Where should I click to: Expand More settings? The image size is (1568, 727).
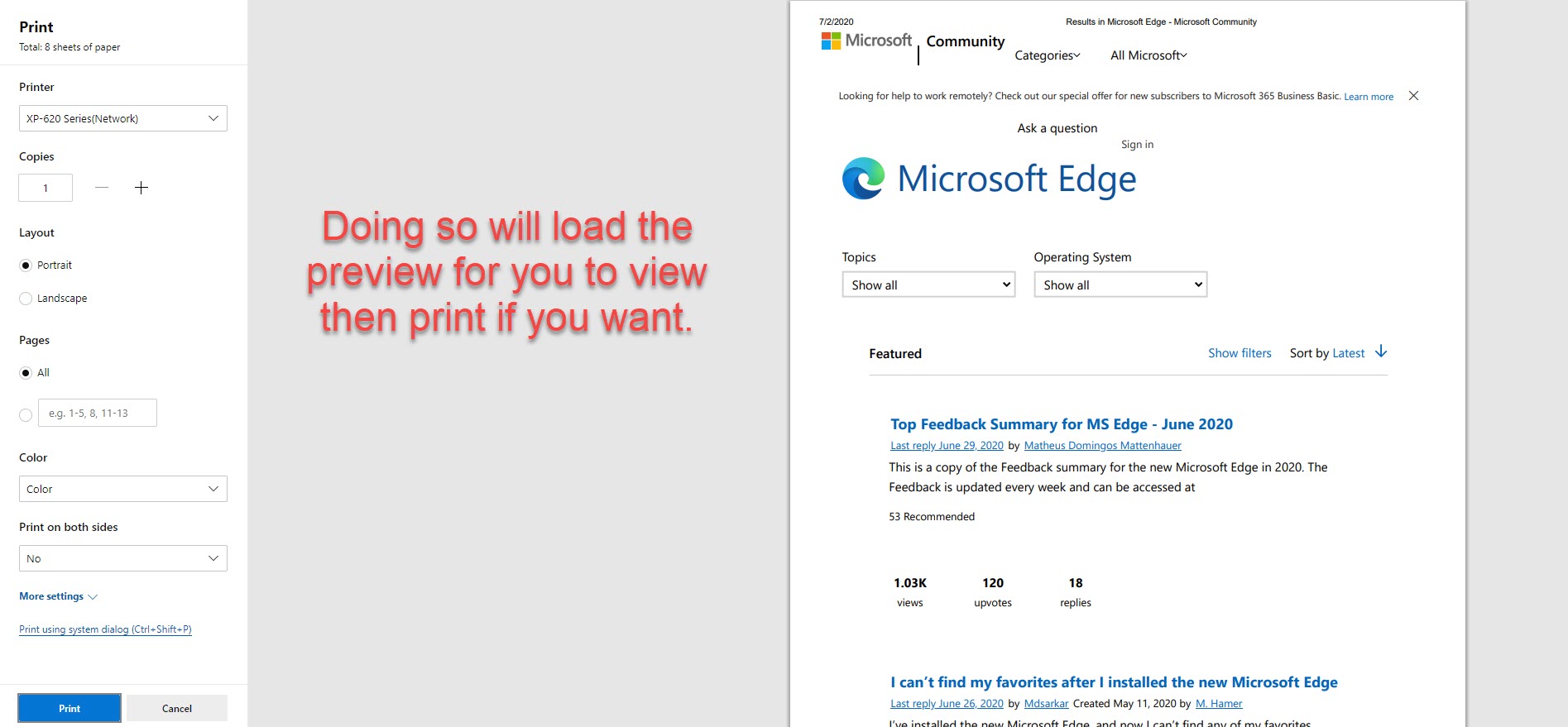[58, 596]
